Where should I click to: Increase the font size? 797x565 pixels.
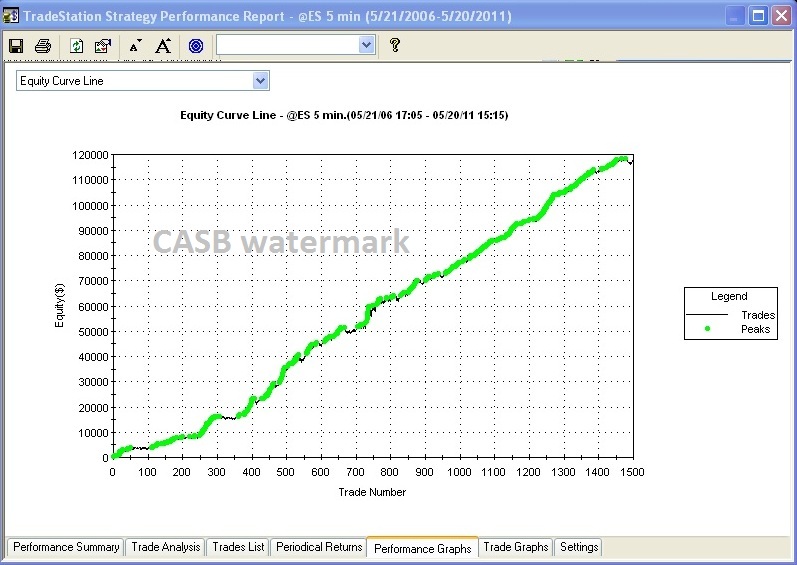pos(163,46)
